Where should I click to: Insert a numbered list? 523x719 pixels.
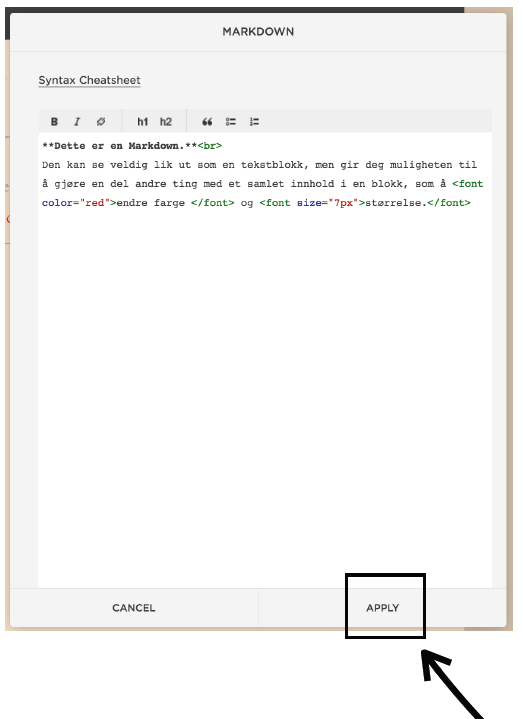coord(254,122)
